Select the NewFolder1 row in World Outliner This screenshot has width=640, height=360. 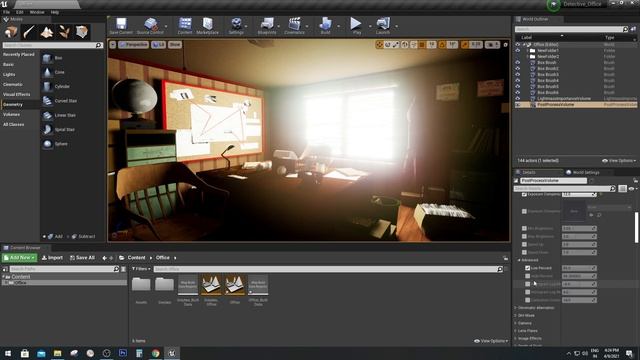(x=576, y=51)
